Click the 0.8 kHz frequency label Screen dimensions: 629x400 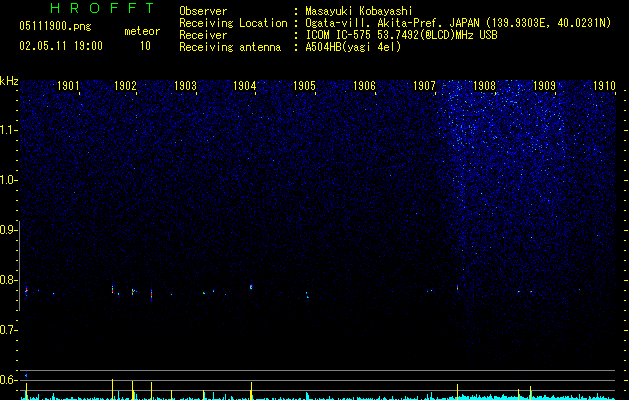click(x=8, y=280)
